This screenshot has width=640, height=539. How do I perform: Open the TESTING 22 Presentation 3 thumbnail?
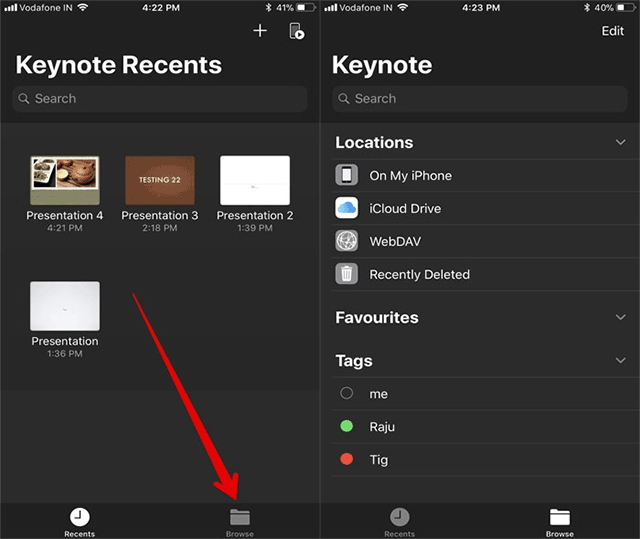pos(160,180)
